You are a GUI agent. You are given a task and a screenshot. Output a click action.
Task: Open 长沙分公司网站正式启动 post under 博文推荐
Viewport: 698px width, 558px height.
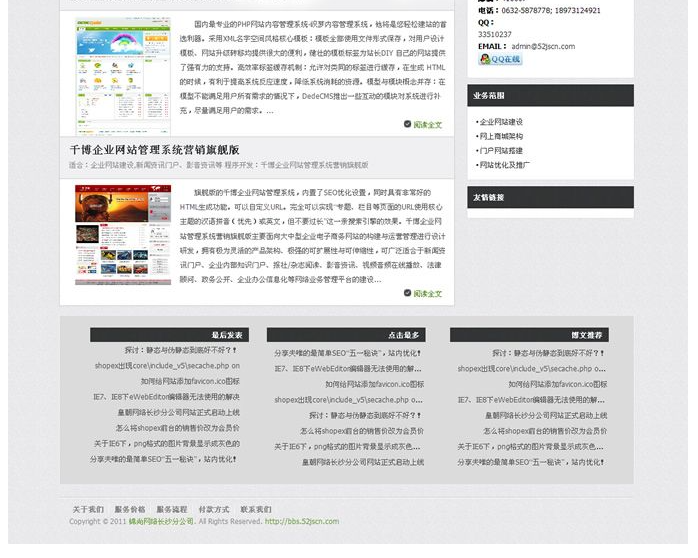[x=546, y=416]
